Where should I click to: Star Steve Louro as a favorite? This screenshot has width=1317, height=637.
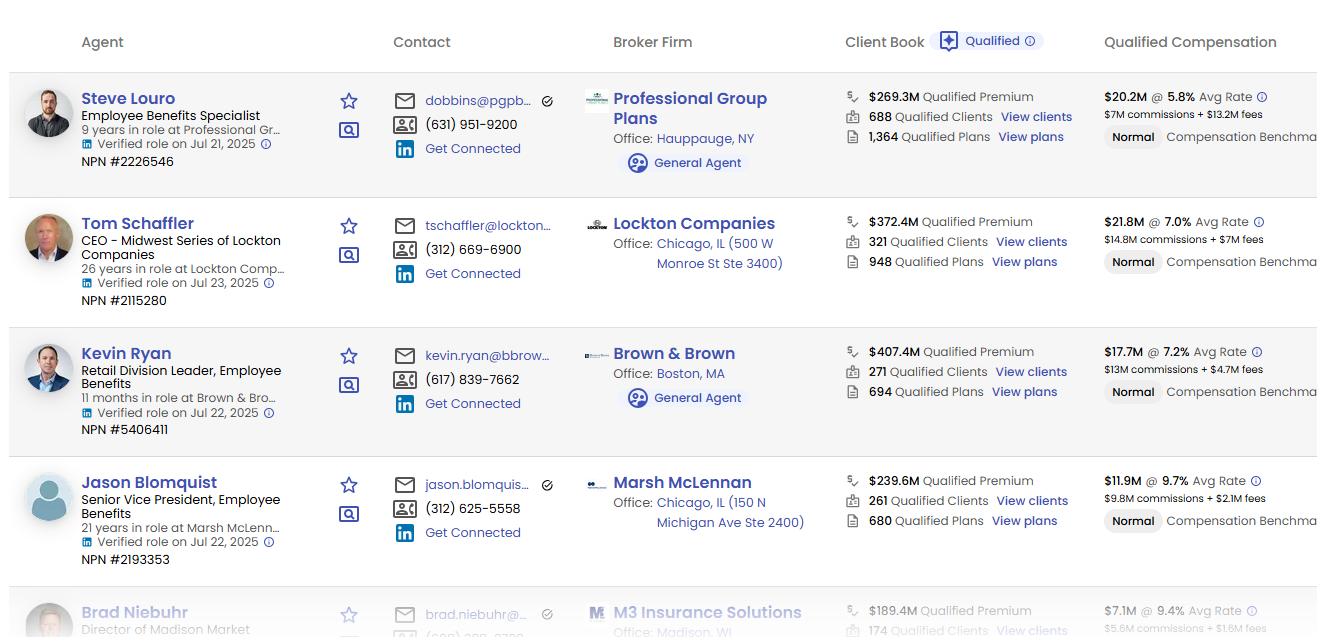point(349,101)
